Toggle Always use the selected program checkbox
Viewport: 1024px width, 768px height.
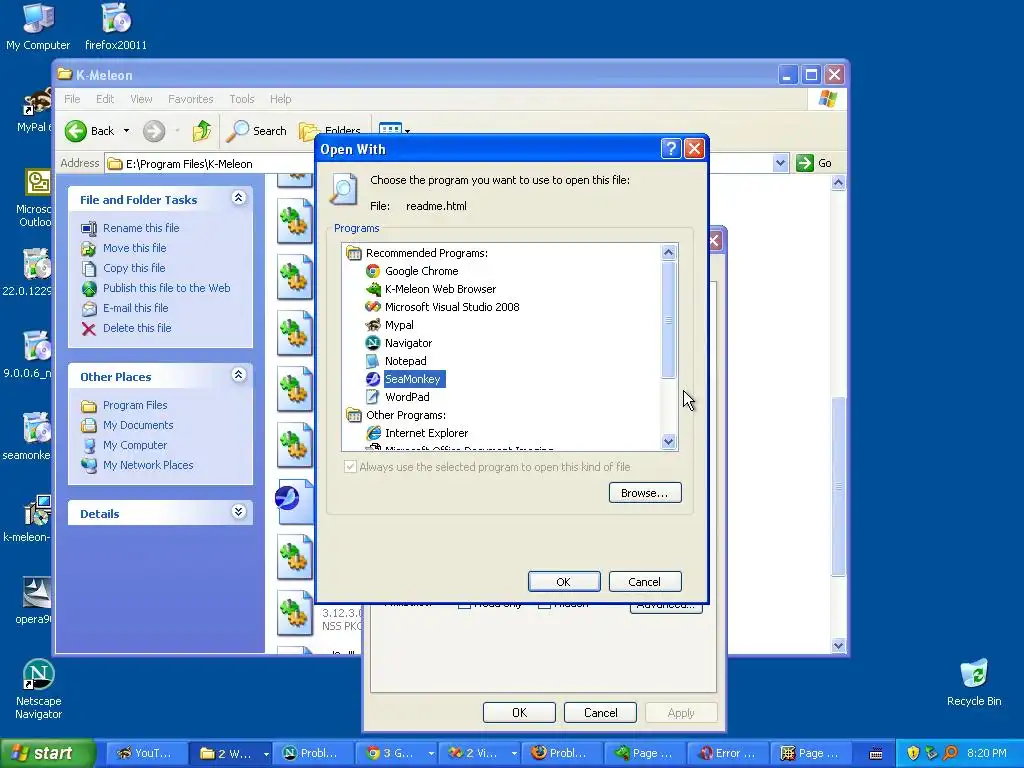point(350,467)
